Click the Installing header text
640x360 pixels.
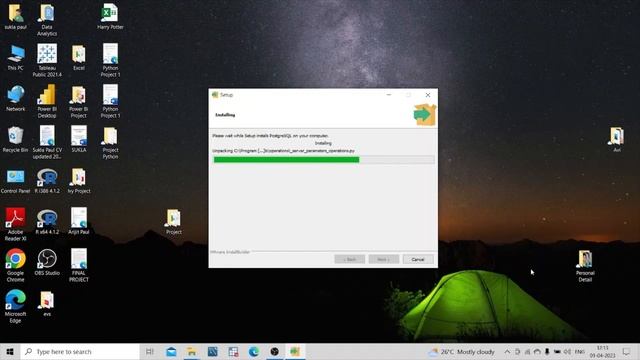[x=225, y=115]
